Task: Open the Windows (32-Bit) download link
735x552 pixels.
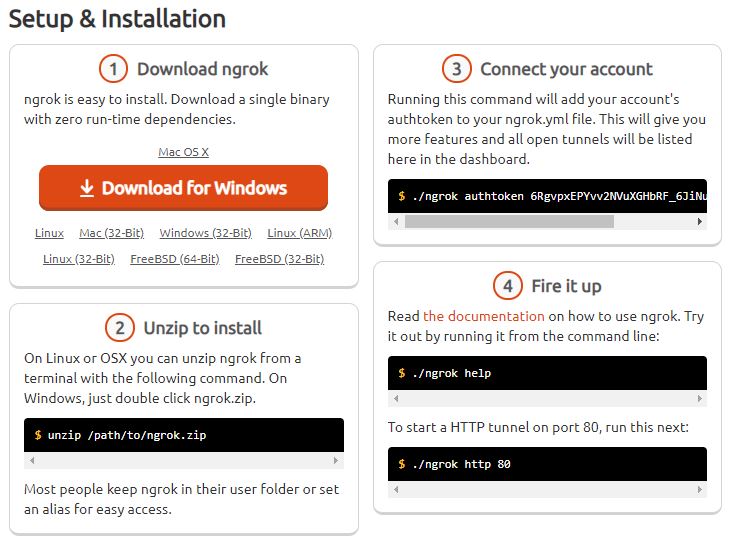Action: point(205,233)
